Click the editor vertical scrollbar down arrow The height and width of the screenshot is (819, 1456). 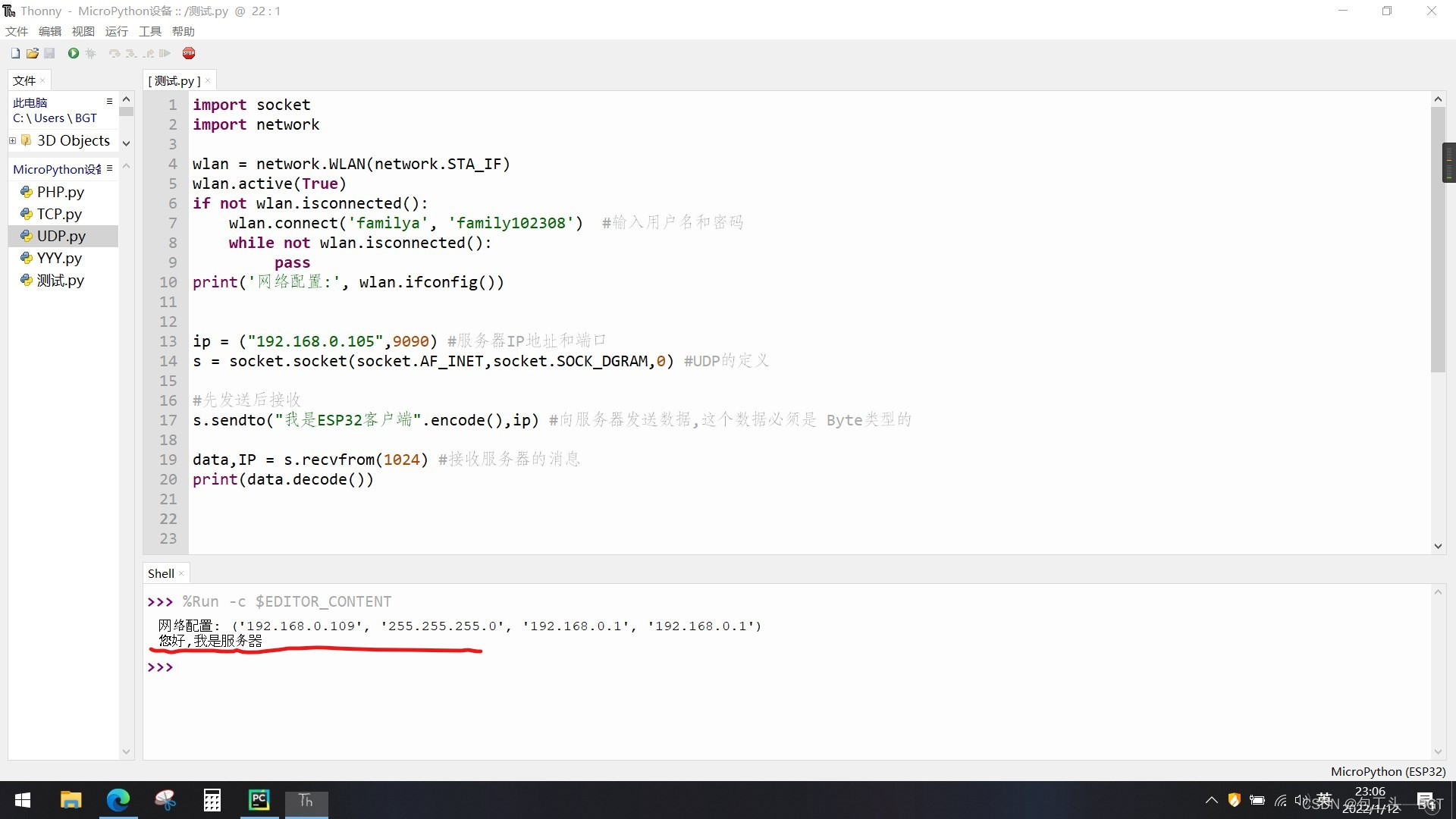(1438, 546)
